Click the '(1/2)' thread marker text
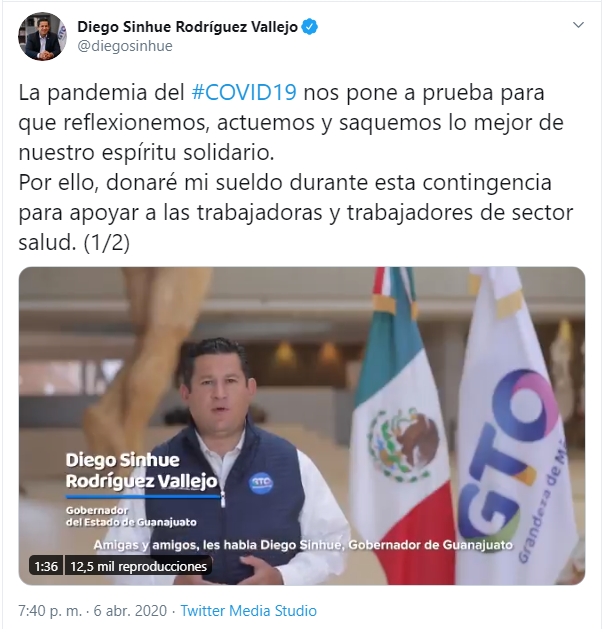The height and width of the screenshot is (629, 613). point(107,242)
